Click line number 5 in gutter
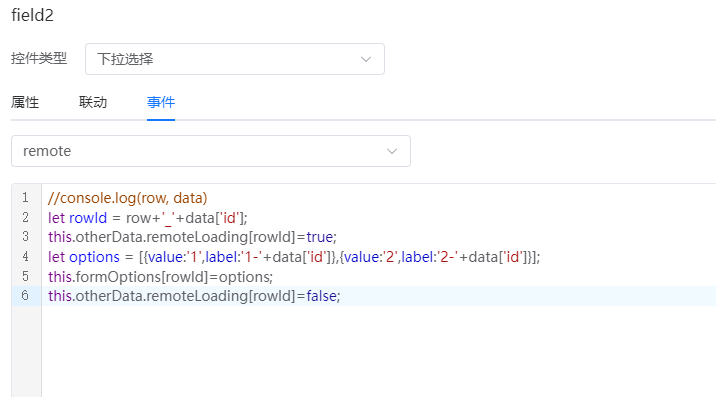This screenshot has width=716, height=397. point(26,276)
